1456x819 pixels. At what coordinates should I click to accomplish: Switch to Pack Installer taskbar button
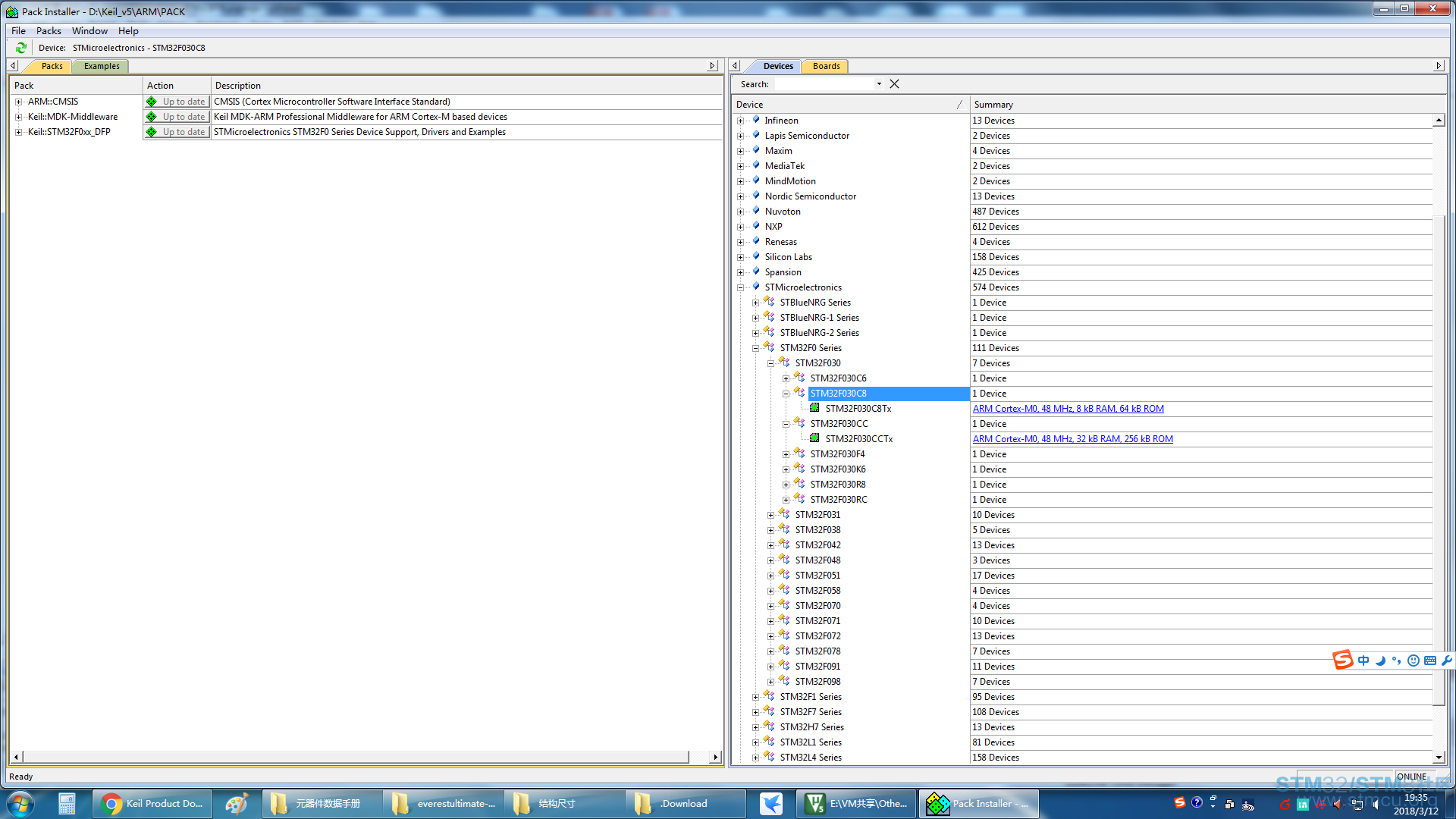click(979, 804)
